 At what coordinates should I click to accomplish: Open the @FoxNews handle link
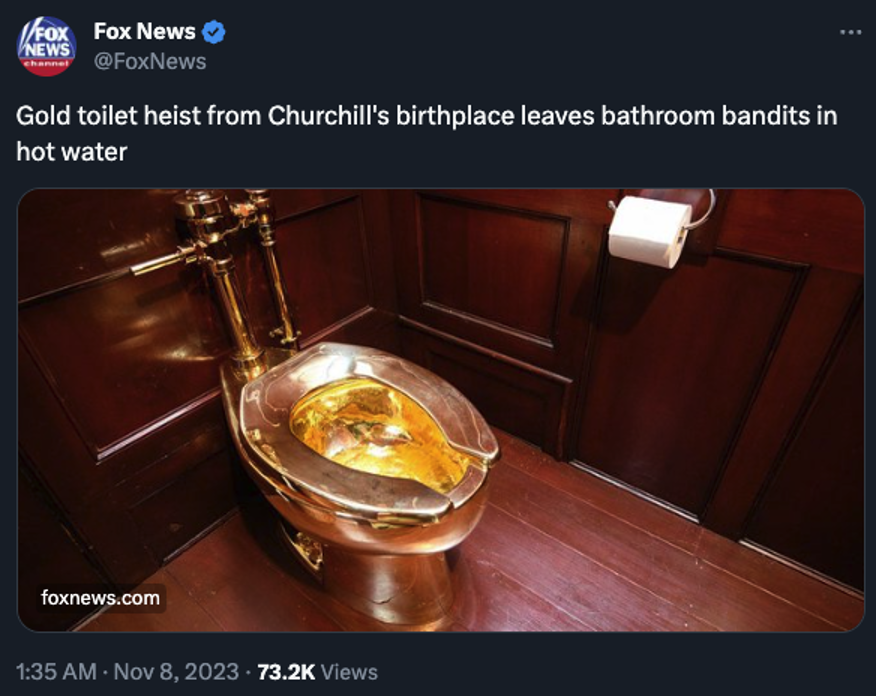pyautogui.click(x=150, y=61)
